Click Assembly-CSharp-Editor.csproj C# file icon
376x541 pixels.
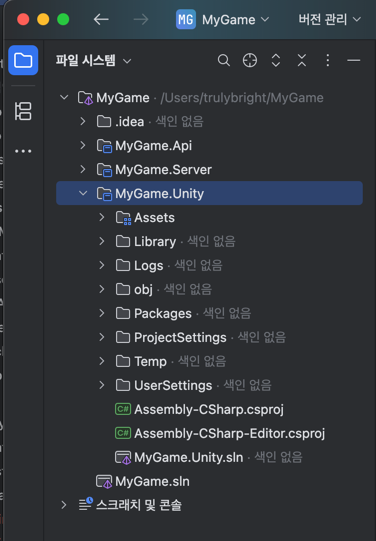tap(123, 433)
